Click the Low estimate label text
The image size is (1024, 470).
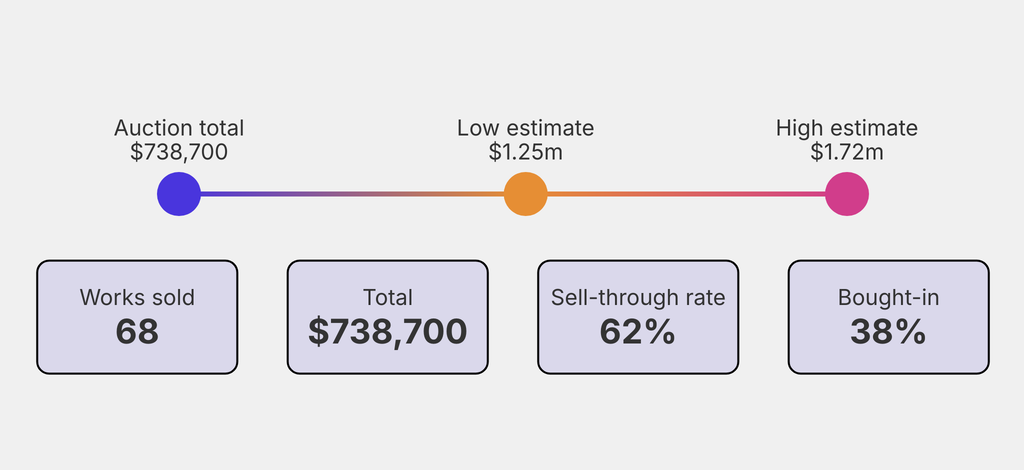click(525, 128)
